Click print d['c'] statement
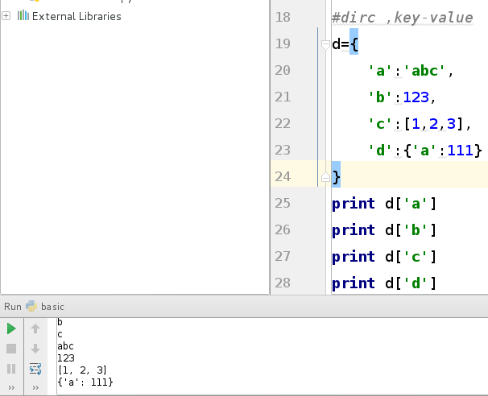This screenshot has height=396, width=488. 384,257
